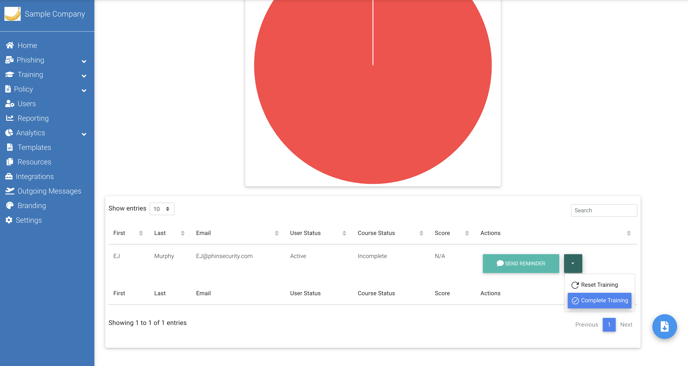The image size is (688, 366).
Task: Click the Home house icon
Action: point(10,45)
